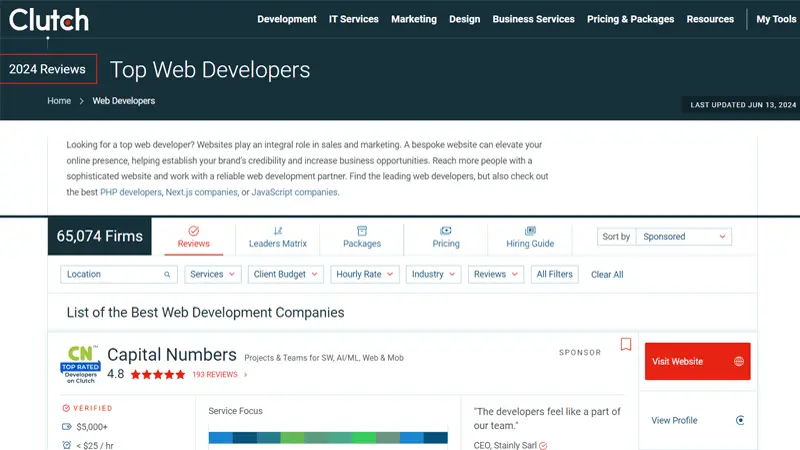
Task: Click the Leaders Matrix tab icon
Action: coord(278,231)
